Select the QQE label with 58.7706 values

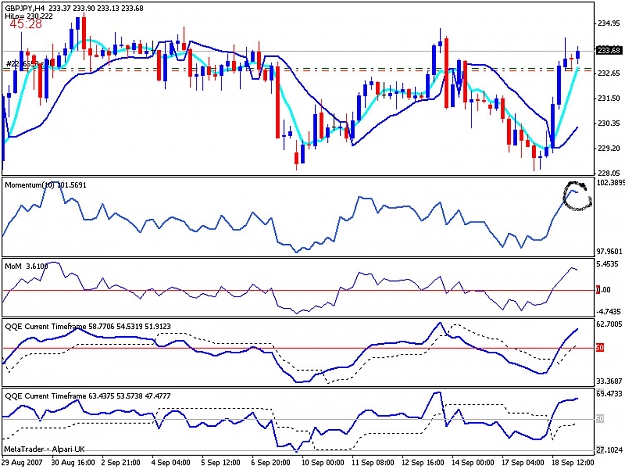point(88,326)
